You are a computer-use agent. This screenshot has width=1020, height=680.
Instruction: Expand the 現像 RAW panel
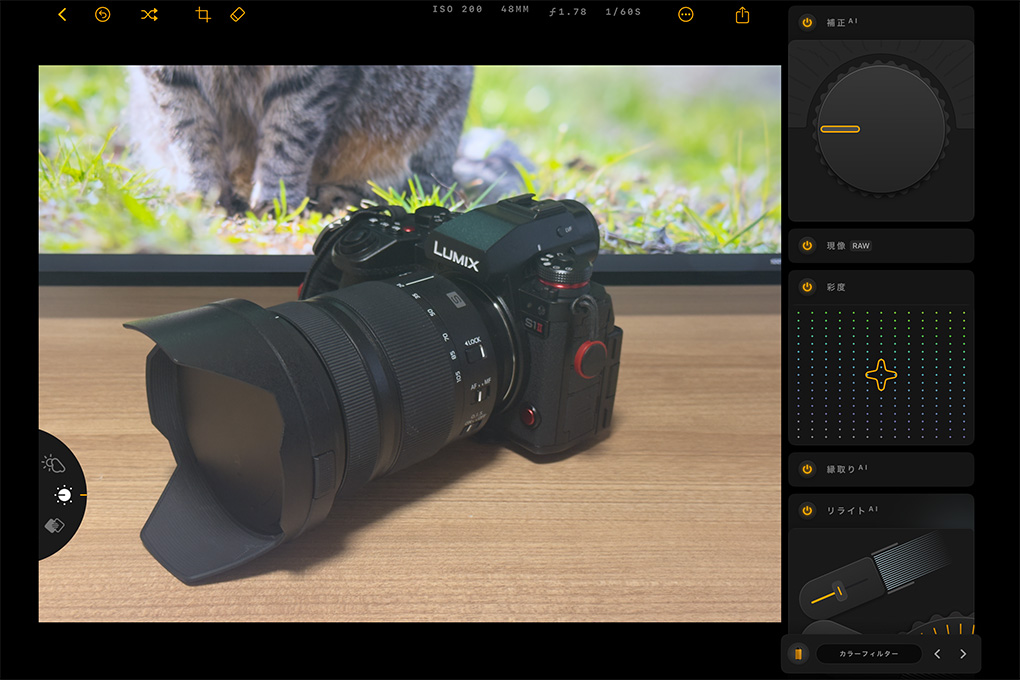pos(880,245)
